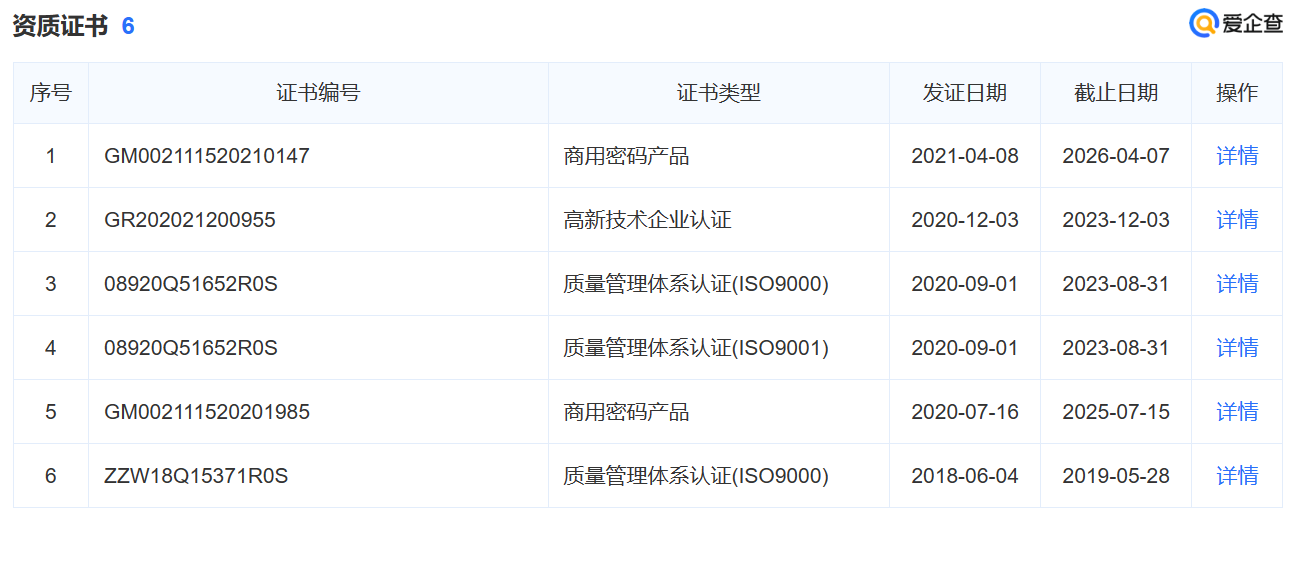The width and height of the screenshot is (1299, 570).
Task: Click the 截止日期 column header
Action: pos(1115,93)
